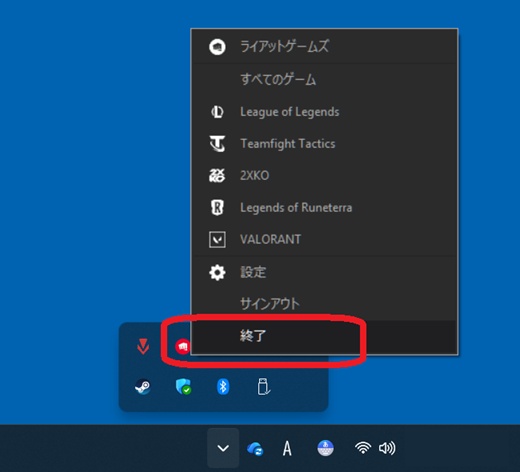Screen dimensions: 520x472
Task: Open Legends of Runeterra menu entry
Action: pos(324,207)
